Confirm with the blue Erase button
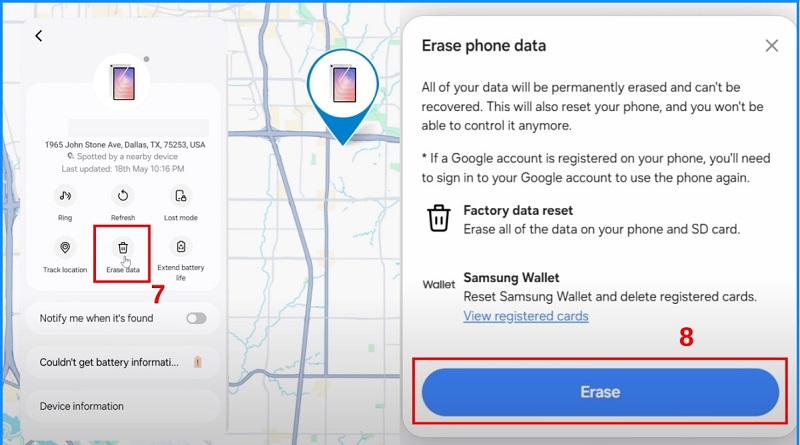The width and height of the screenshot is (800, 445). tap(600, 392)
